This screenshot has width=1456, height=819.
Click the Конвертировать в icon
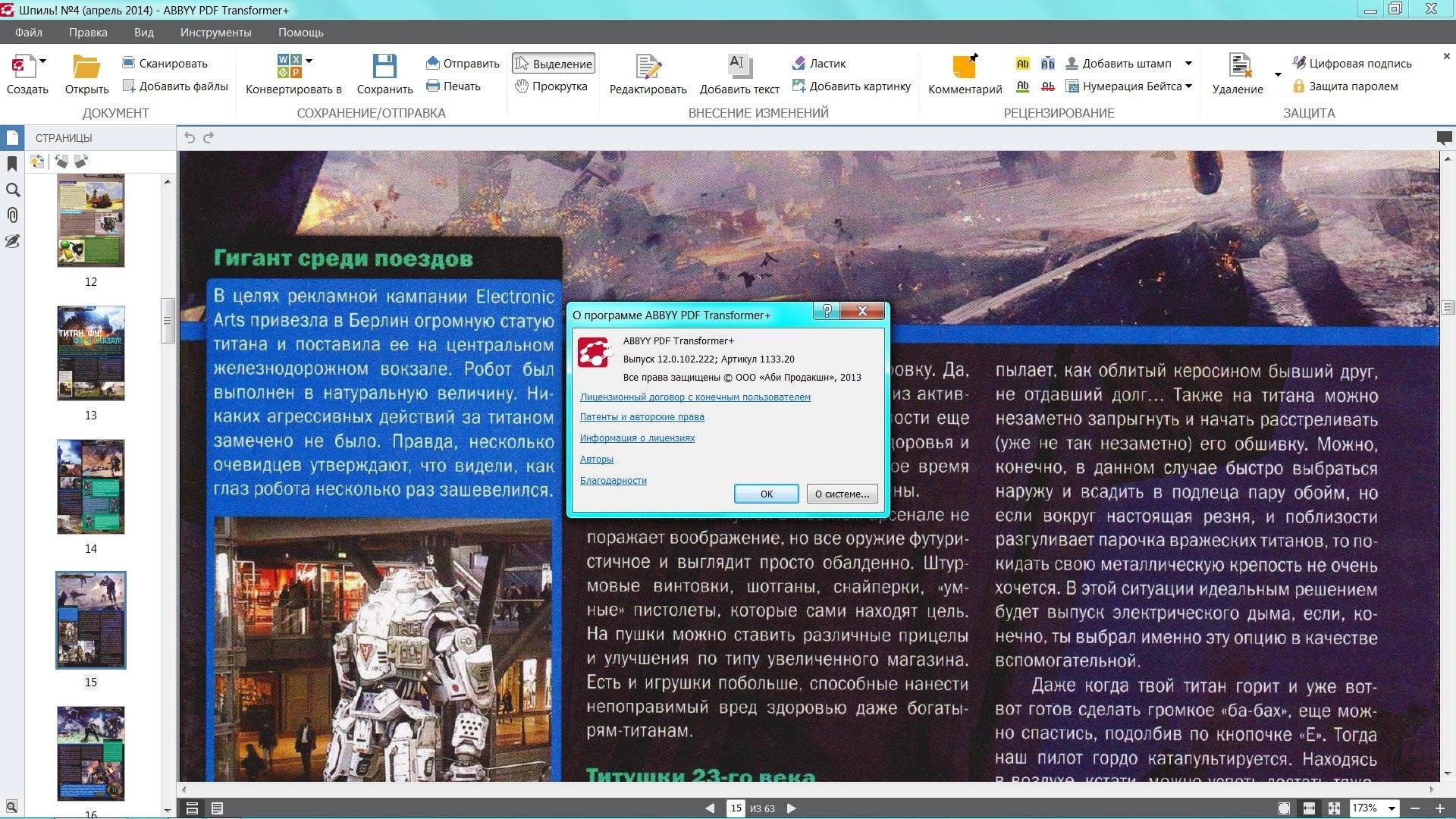(289, 66)
